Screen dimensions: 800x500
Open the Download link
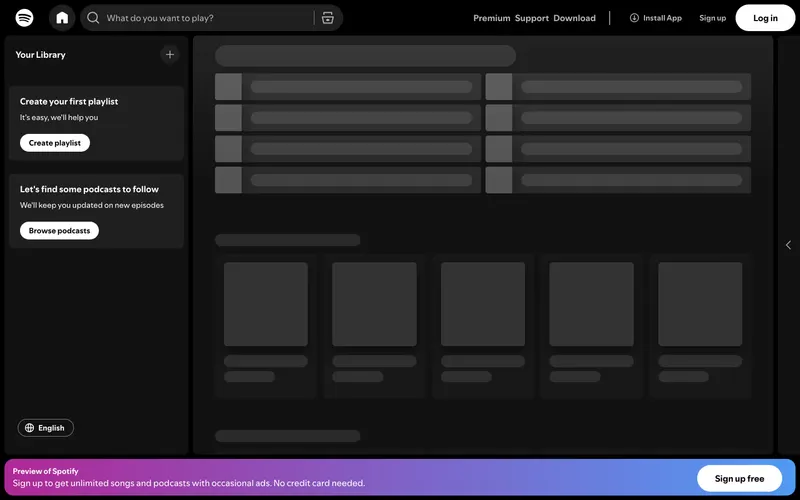[x=574, y=18]
